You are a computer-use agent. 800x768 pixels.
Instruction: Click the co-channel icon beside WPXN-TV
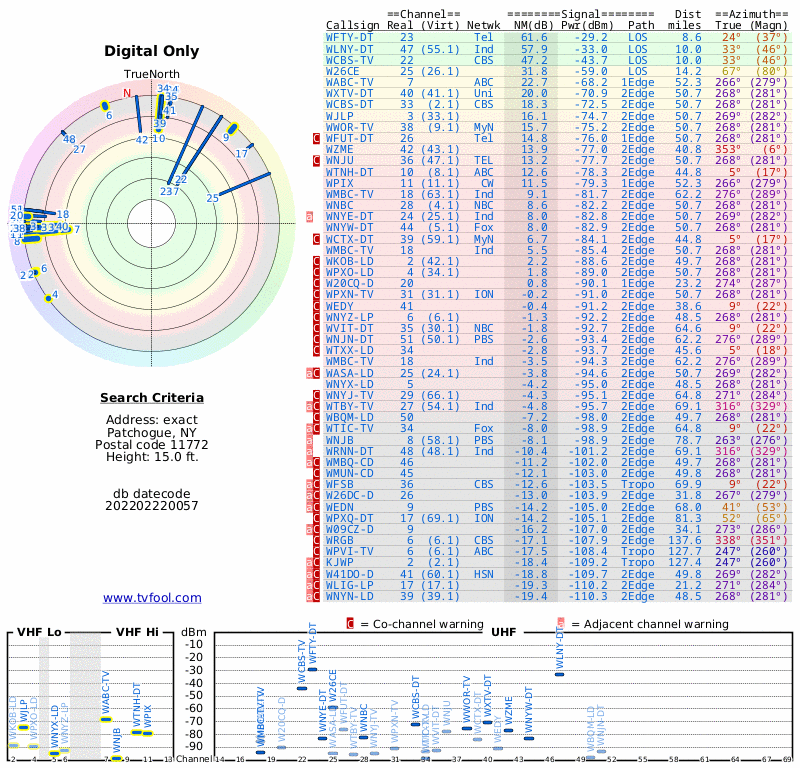click(316, 294)
